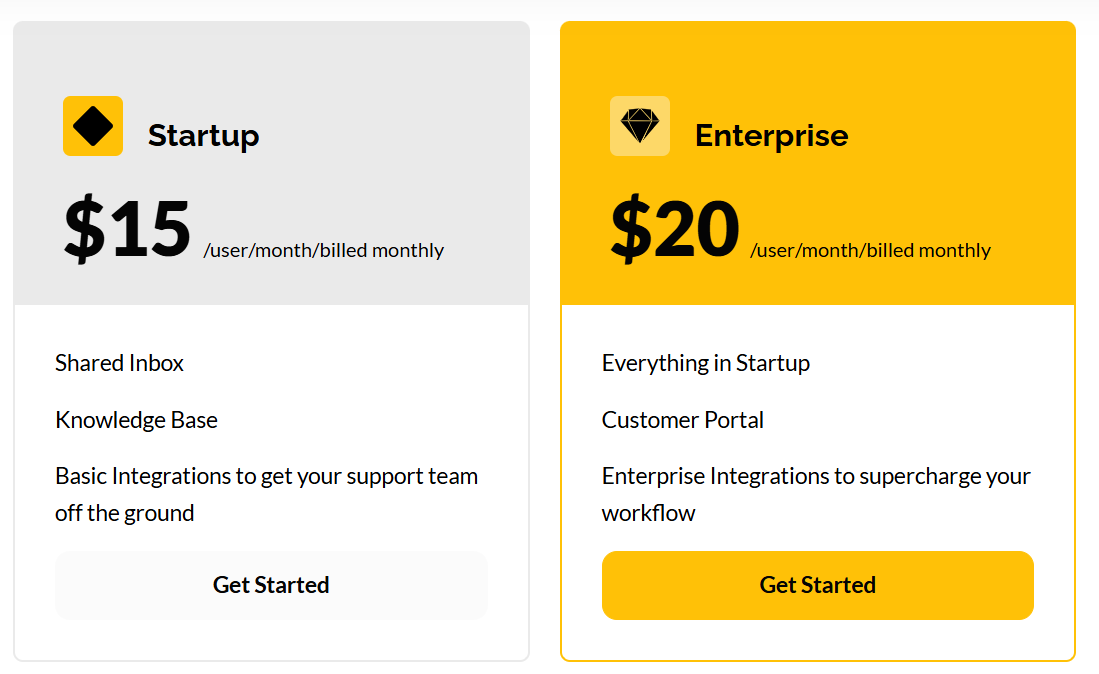Select the Startup plan title
Viewport: 1099px width, 674px height.
point(203,135)
